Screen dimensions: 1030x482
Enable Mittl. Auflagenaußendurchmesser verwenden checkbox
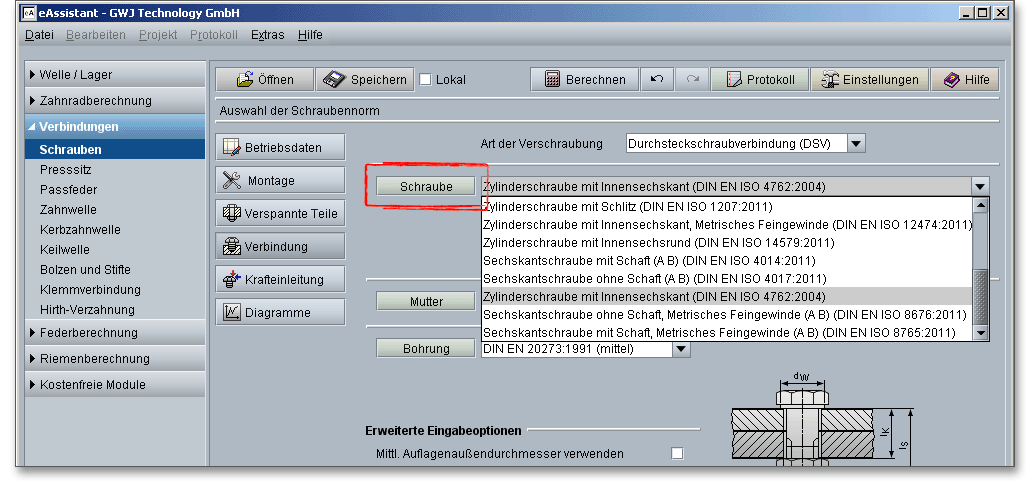677,453
